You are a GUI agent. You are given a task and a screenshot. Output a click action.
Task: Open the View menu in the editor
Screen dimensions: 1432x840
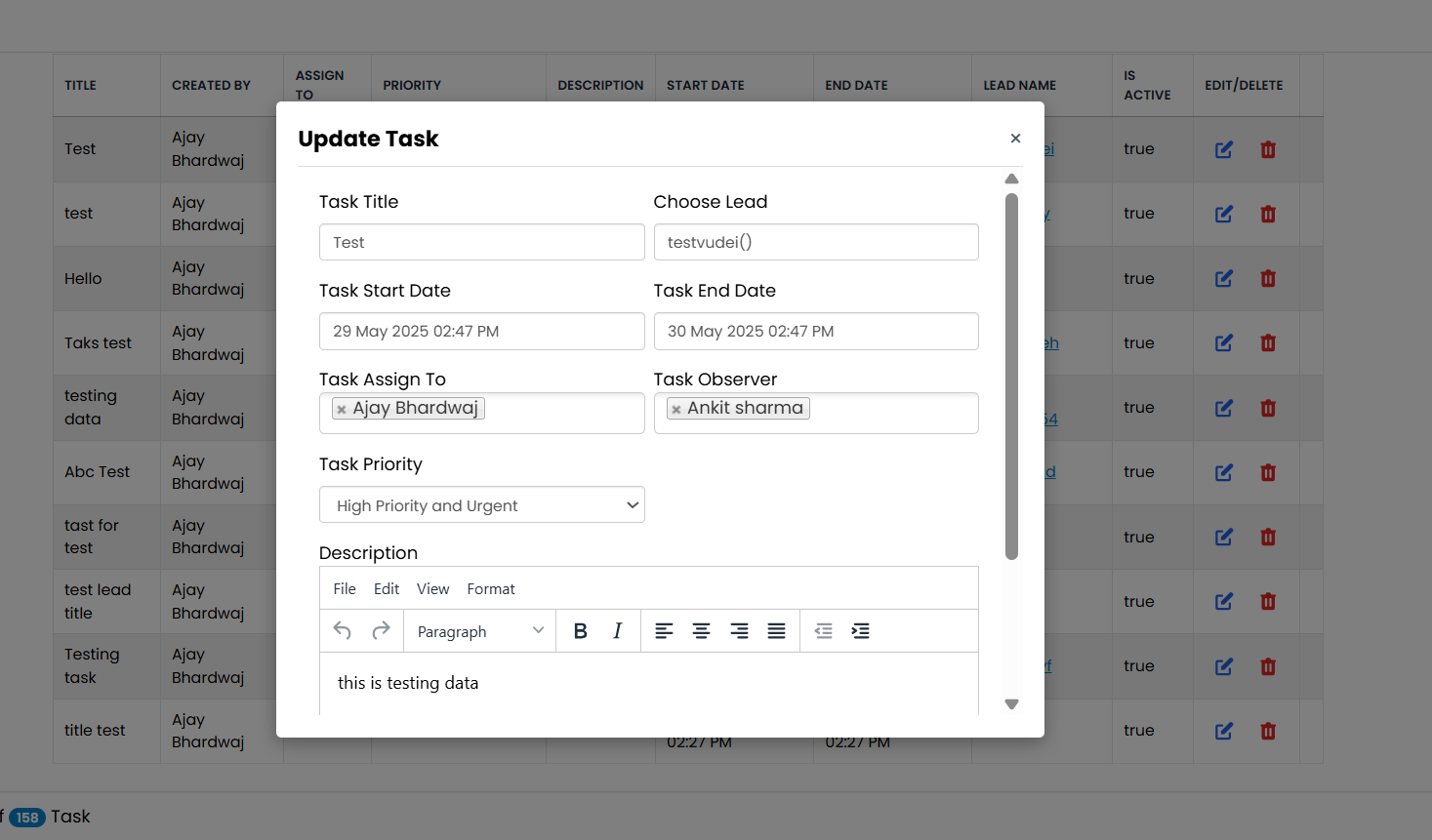click(x=432, y=588)
